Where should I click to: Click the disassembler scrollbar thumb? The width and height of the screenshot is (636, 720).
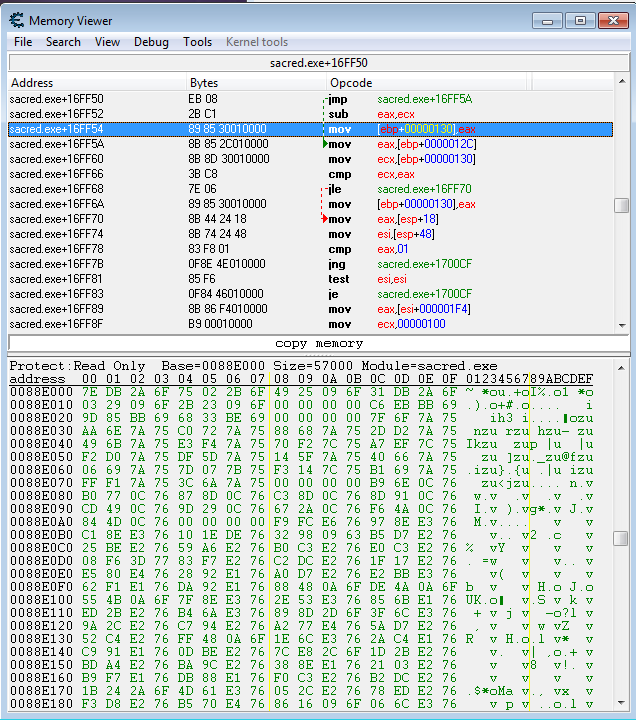point(621,205)
